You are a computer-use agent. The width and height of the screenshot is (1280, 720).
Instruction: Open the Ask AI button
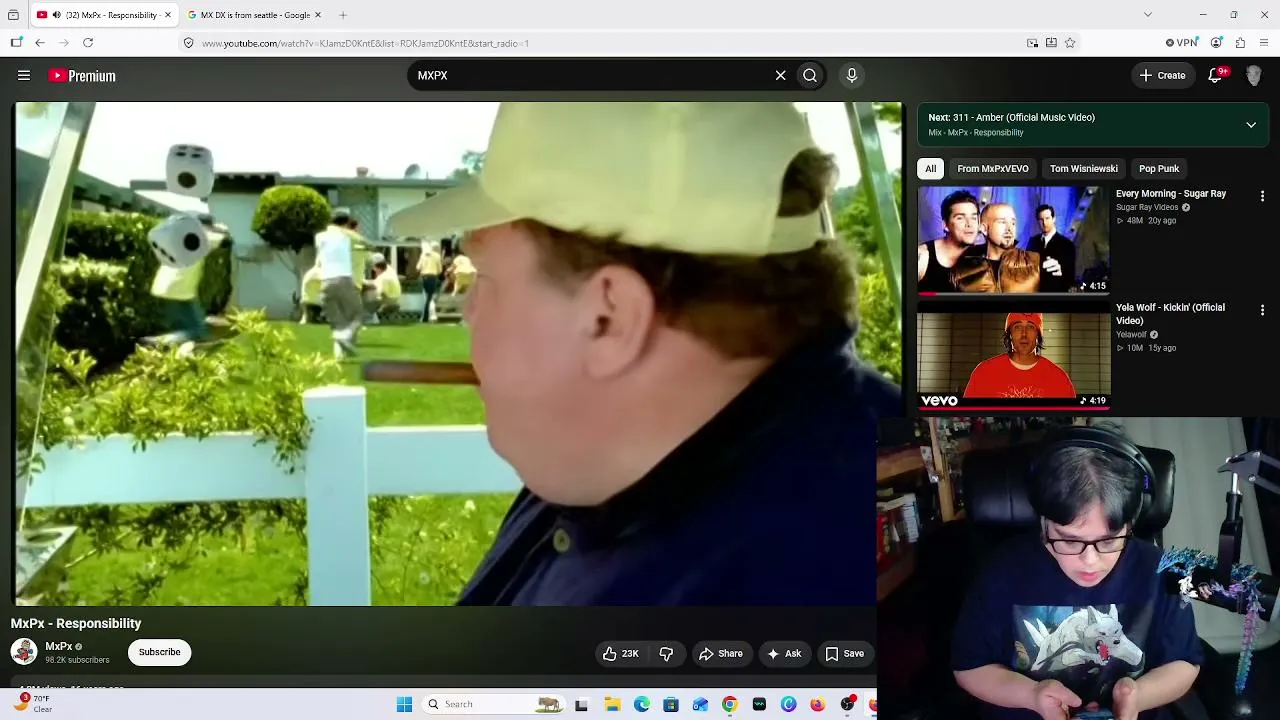[783, 654]
